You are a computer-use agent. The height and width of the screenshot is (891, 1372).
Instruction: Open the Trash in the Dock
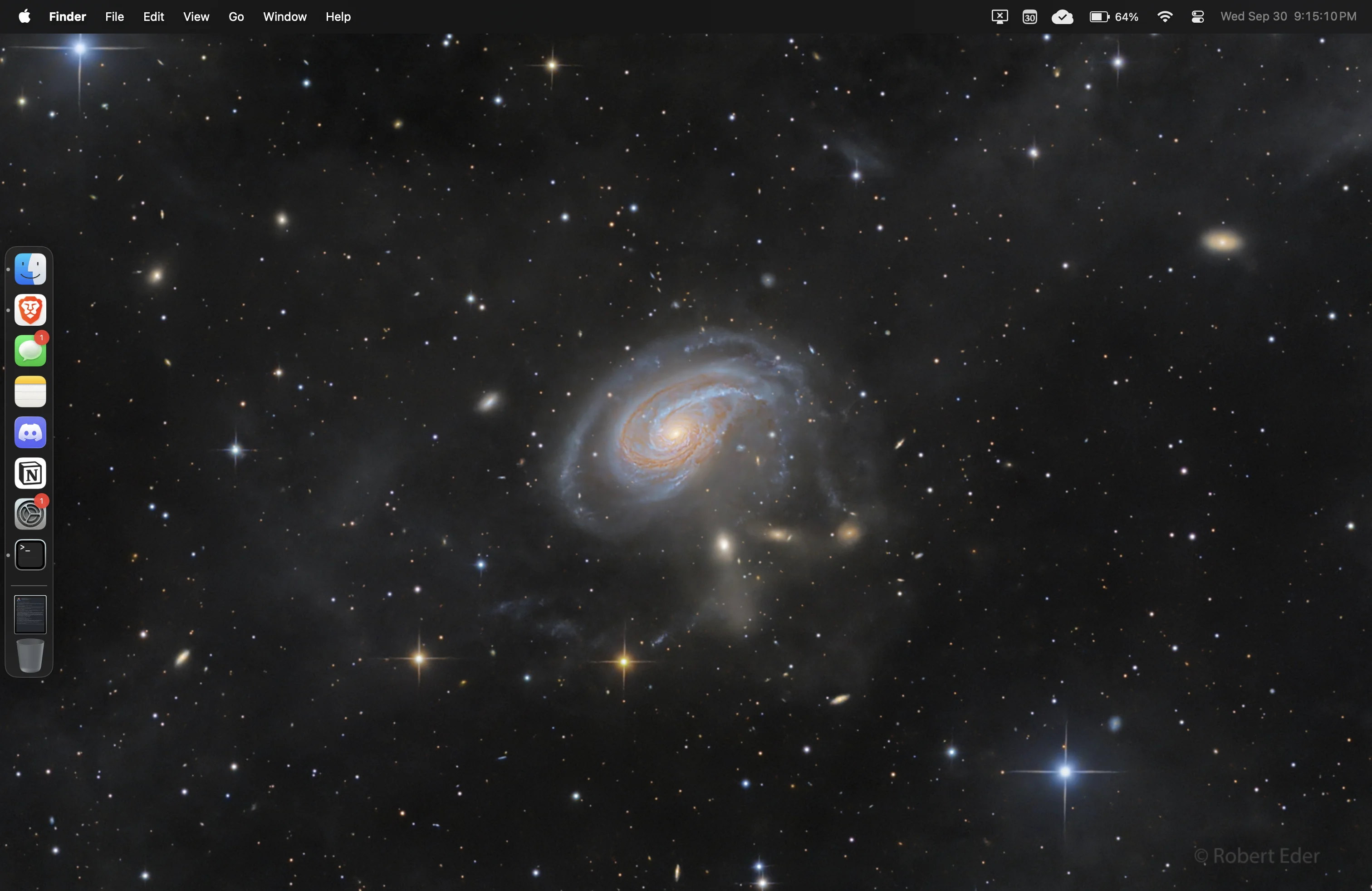(x=30, y=656)
